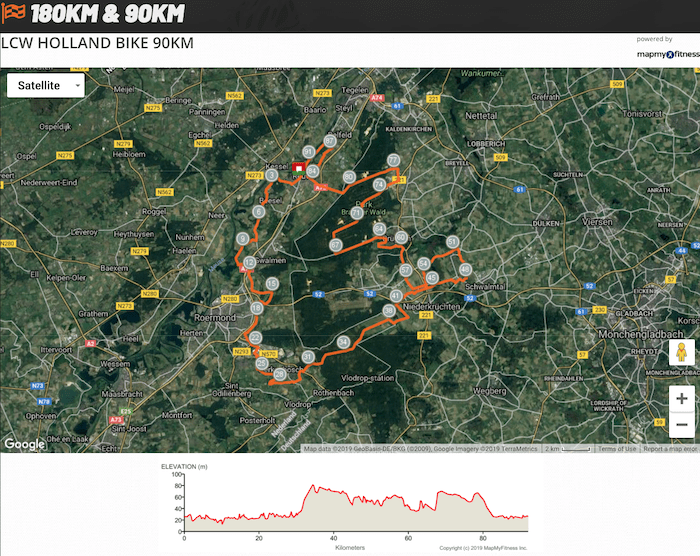Select kilometer marker 87 on the route

(330, 141)
